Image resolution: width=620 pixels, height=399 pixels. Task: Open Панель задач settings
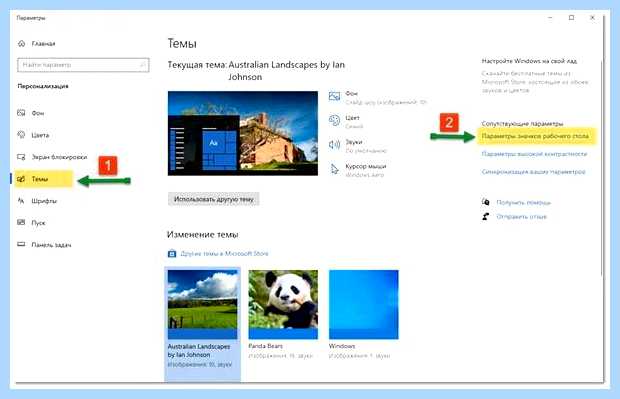click(x=51, y=245)
